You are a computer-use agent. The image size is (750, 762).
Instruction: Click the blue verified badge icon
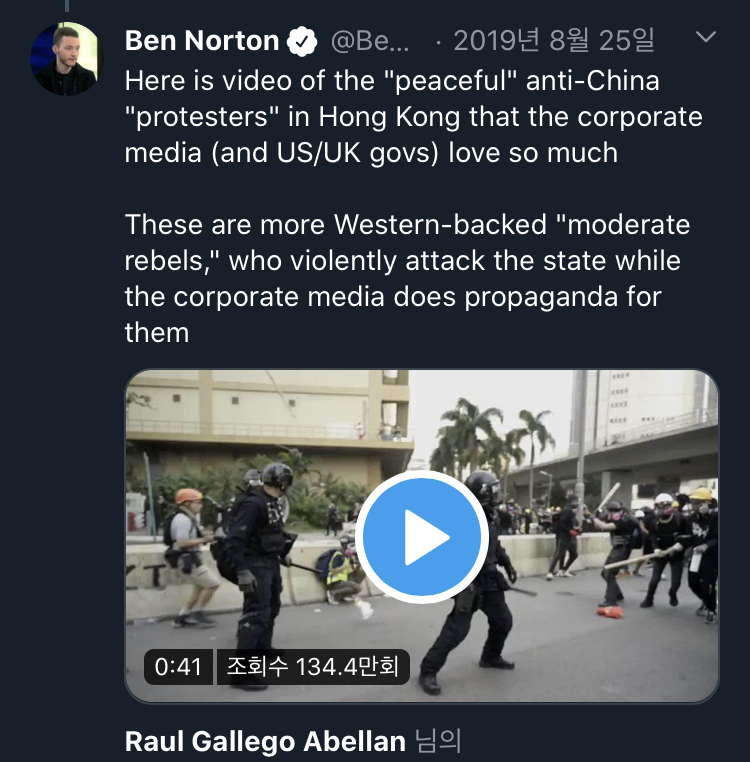[x=302, y=41]
